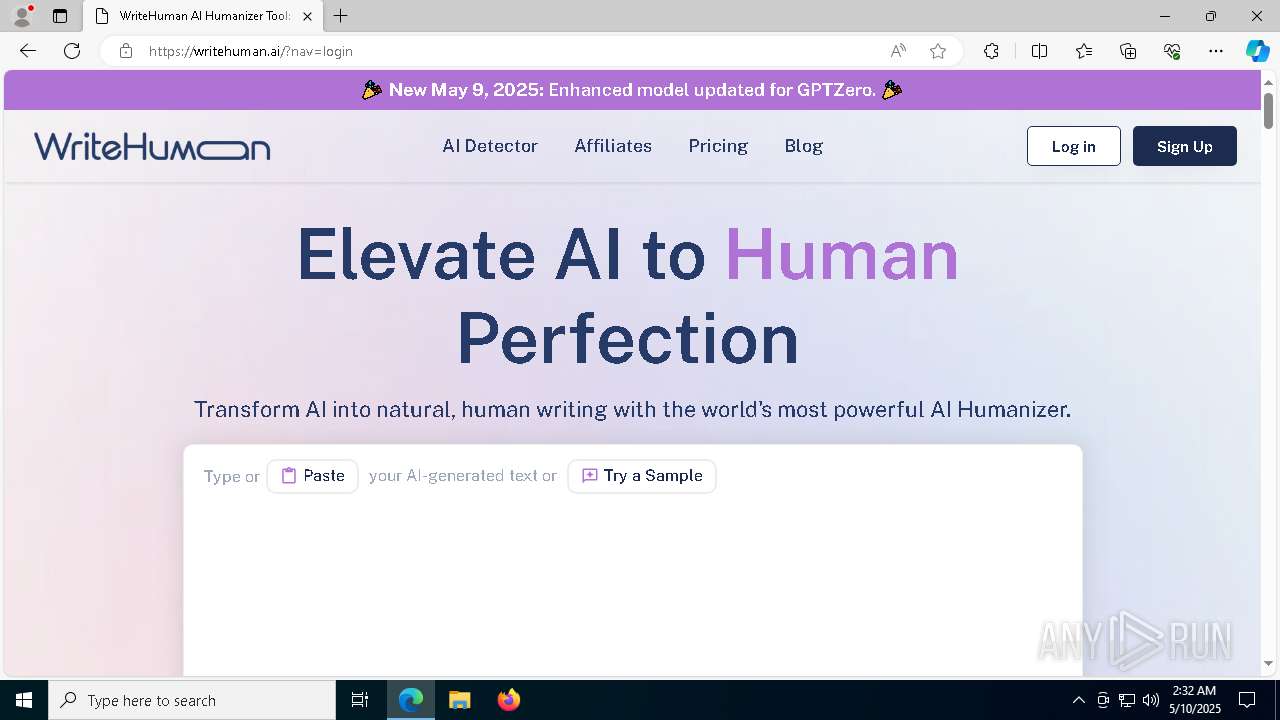Open AI Detector nav link
The width and height of the screenshot is (1280, 720).
(x=490, y=146)
